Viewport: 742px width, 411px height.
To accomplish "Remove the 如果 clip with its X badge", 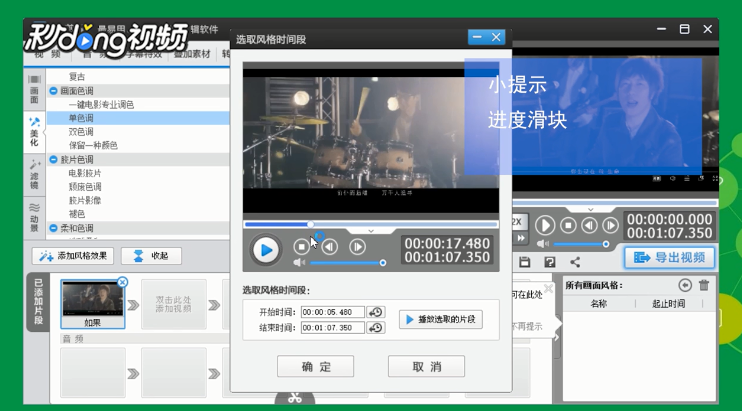I will pos(122,282).
